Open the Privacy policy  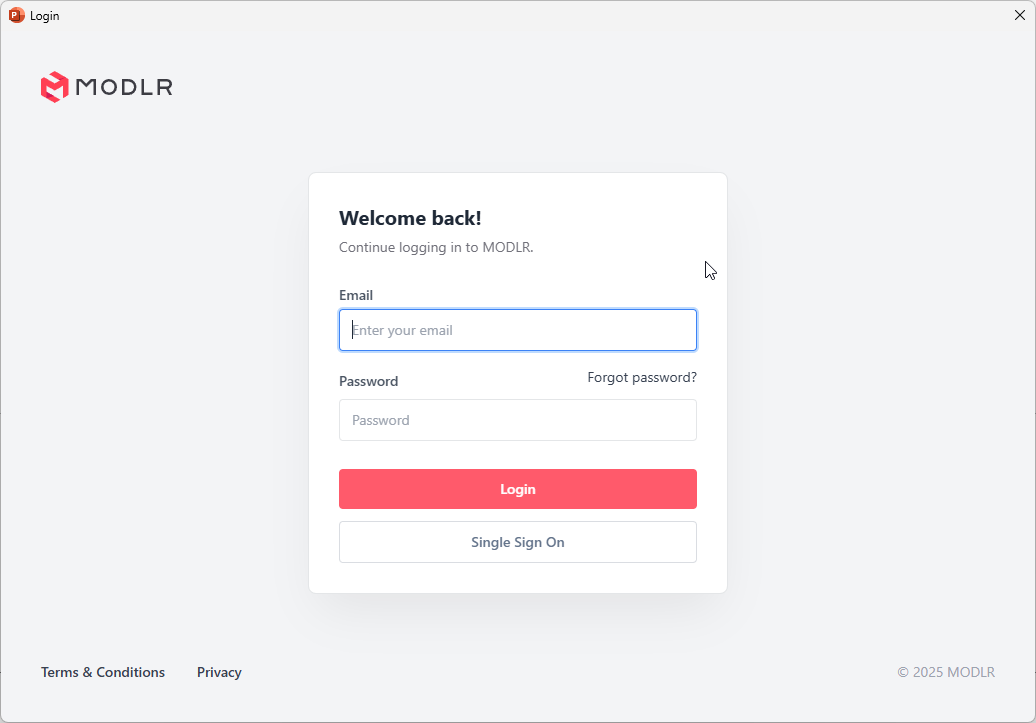[218, 672]
